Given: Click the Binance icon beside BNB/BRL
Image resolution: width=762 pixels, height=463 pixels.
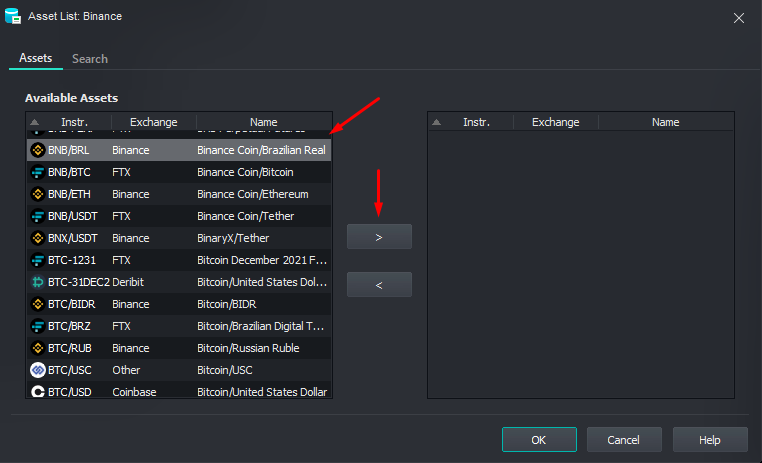Looking at the screenshot, I should [37, 150].
